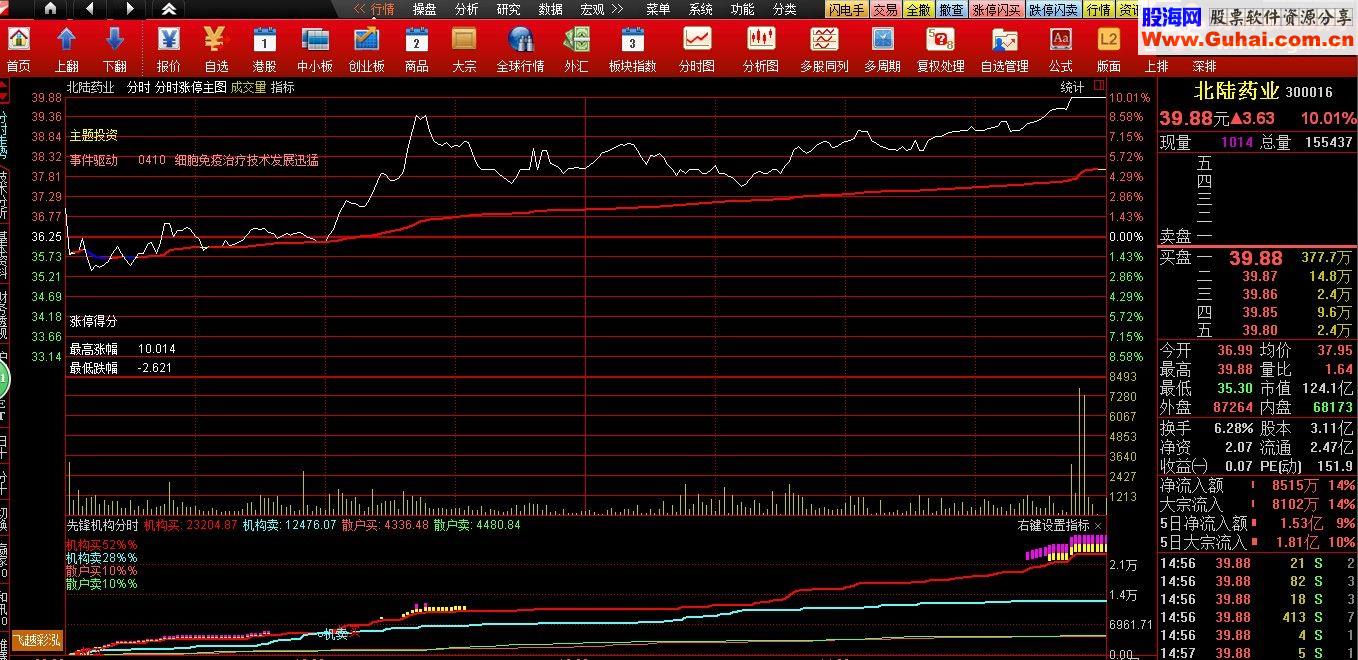Click the yellow 行情 shortcut button
This screenshot has width=1358, height=660.
click(x=1099, y=9)
